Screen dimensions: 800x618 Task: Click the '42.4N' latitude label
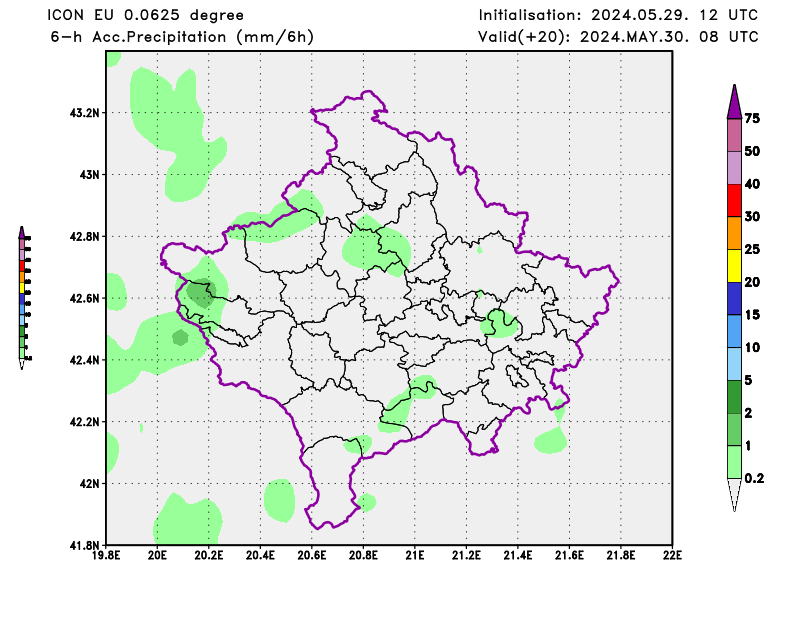pos(85,360)
